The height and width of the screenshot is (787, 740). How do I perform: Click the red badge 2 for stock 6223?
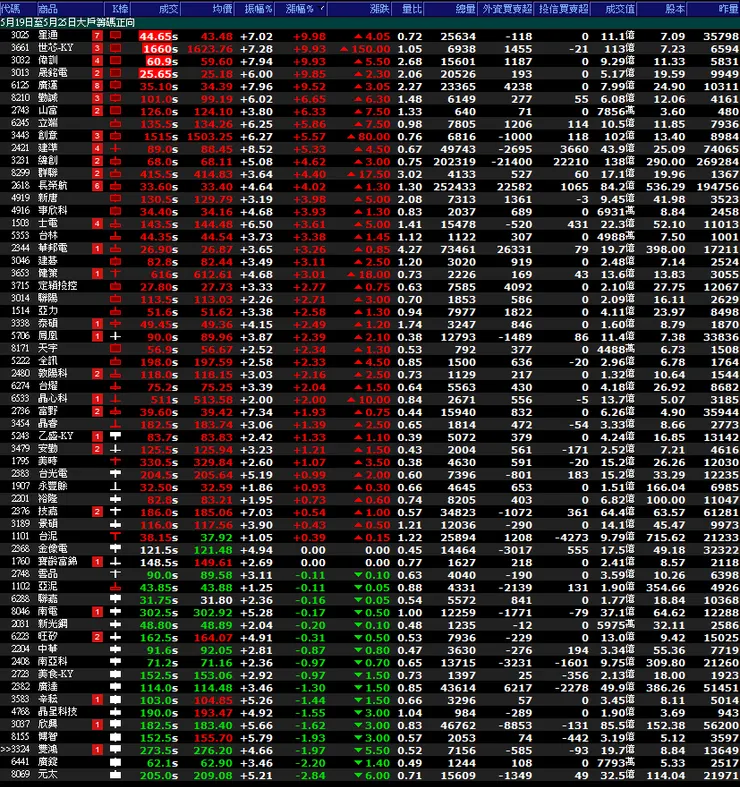(97, 637)
